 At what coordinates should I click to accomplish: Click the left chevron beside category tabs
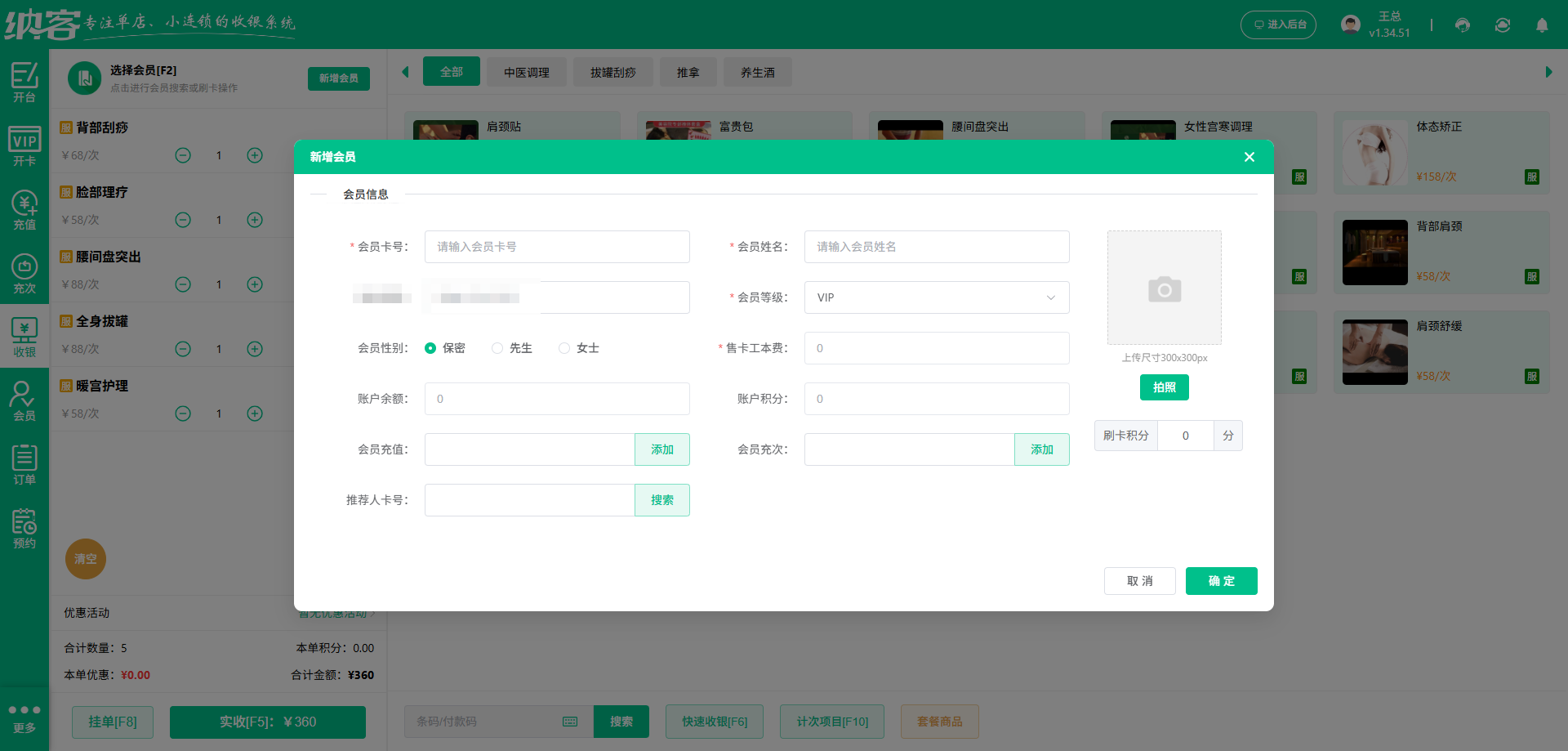click(405, 72)
